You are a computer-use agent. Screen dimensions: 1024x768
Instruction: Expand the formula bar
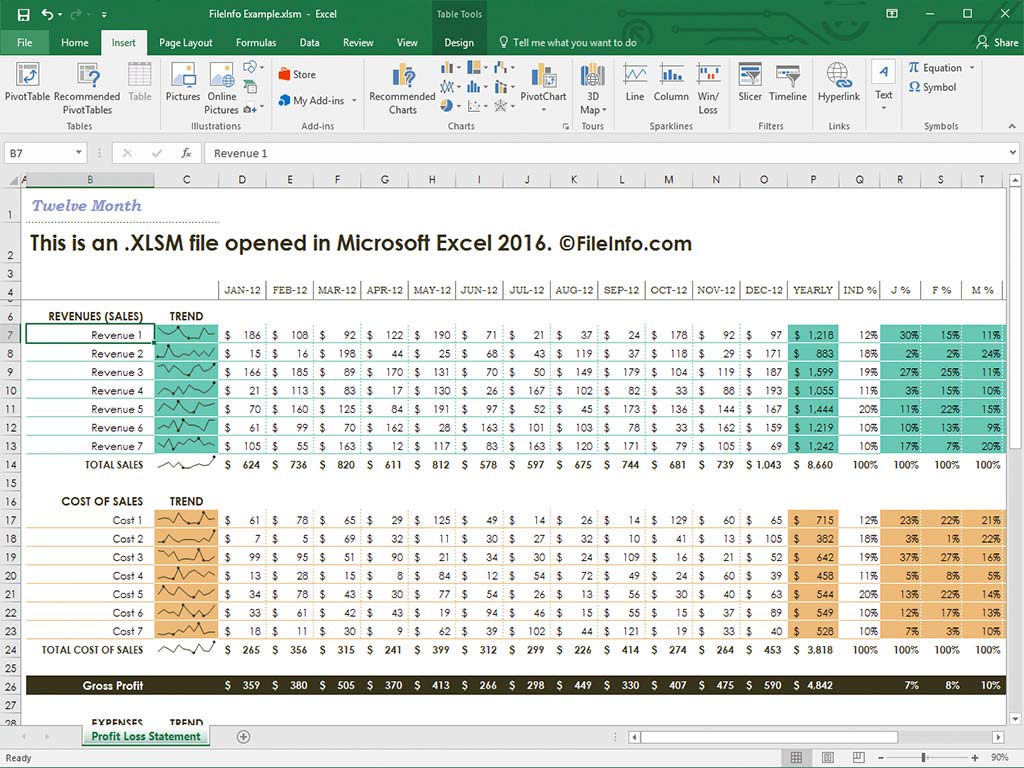click(1012, 153)
